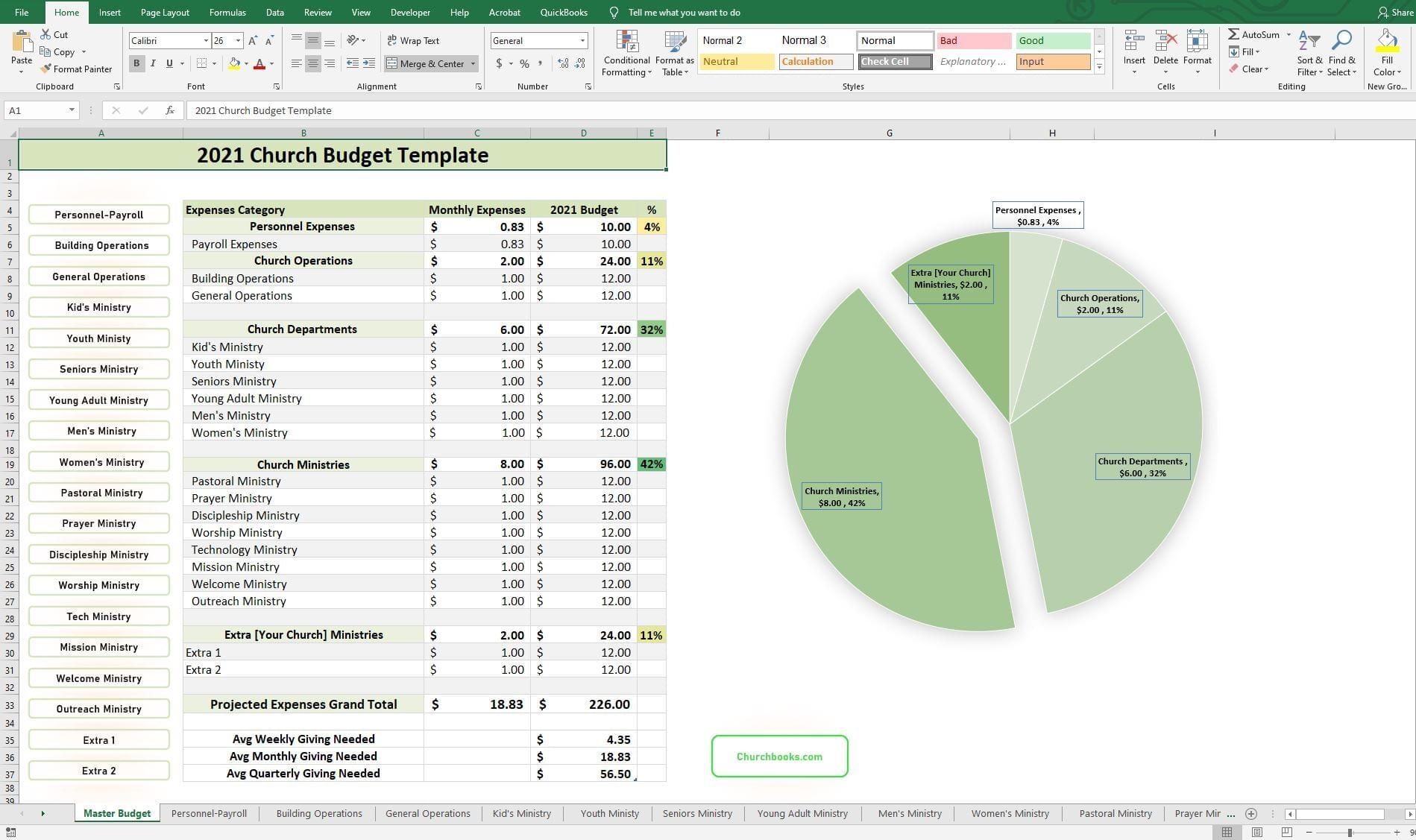
Task: Select the Format Painter tool
Action: coord(77,69)
